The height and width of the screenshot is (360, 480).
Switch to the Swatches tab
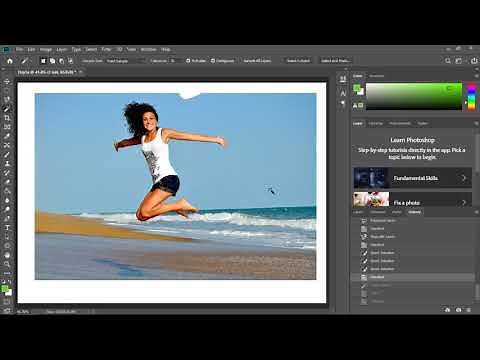click(x=377, y=76)
